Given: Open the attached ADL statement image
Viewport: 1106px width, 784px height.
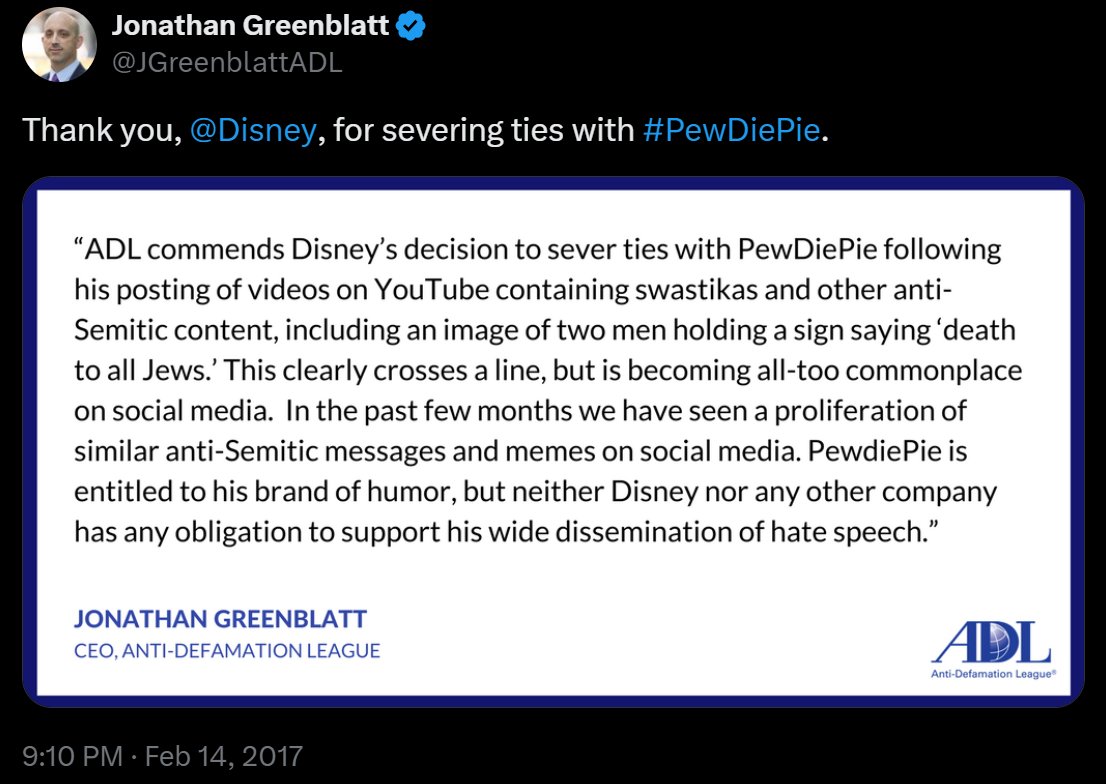Looking at the screenshot, I should pos(553,440).
